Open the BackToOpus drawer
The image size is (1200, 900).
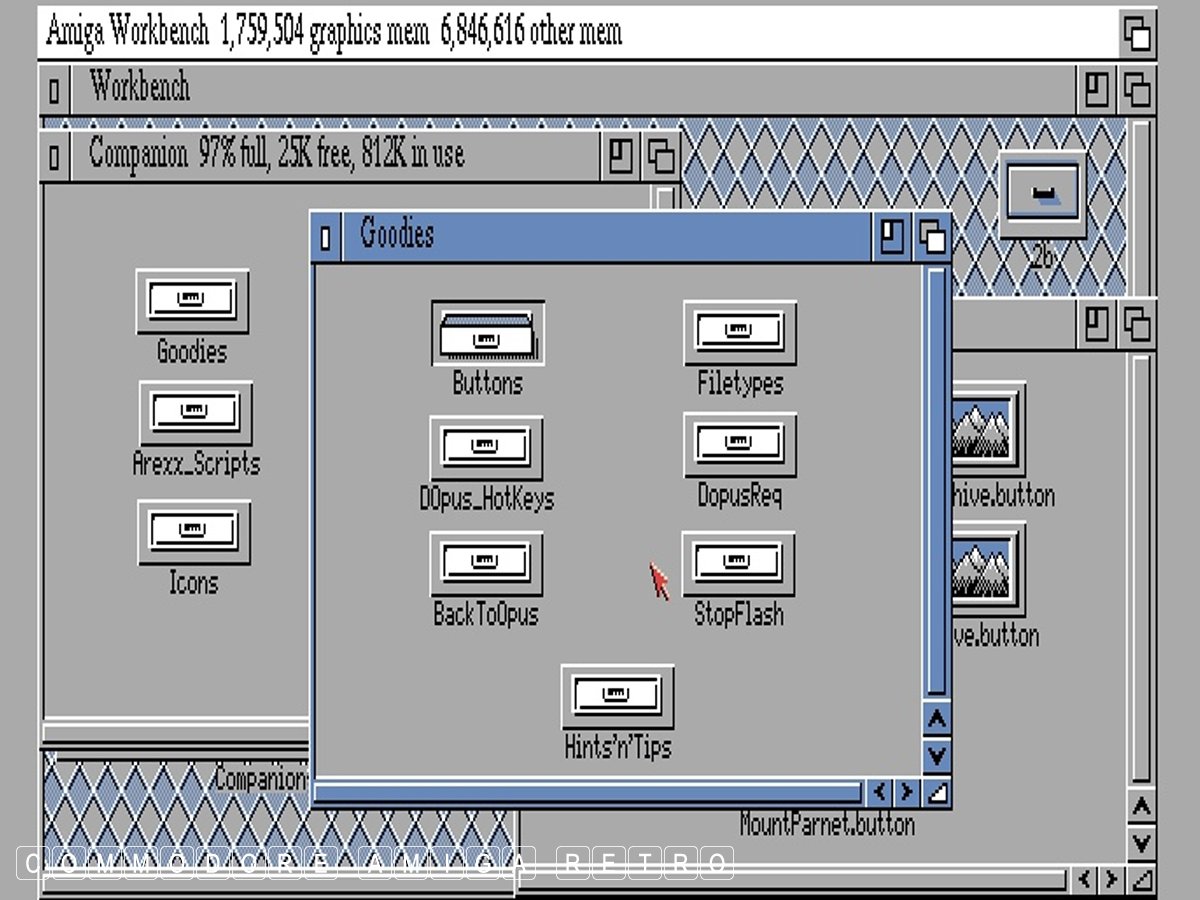487,563
